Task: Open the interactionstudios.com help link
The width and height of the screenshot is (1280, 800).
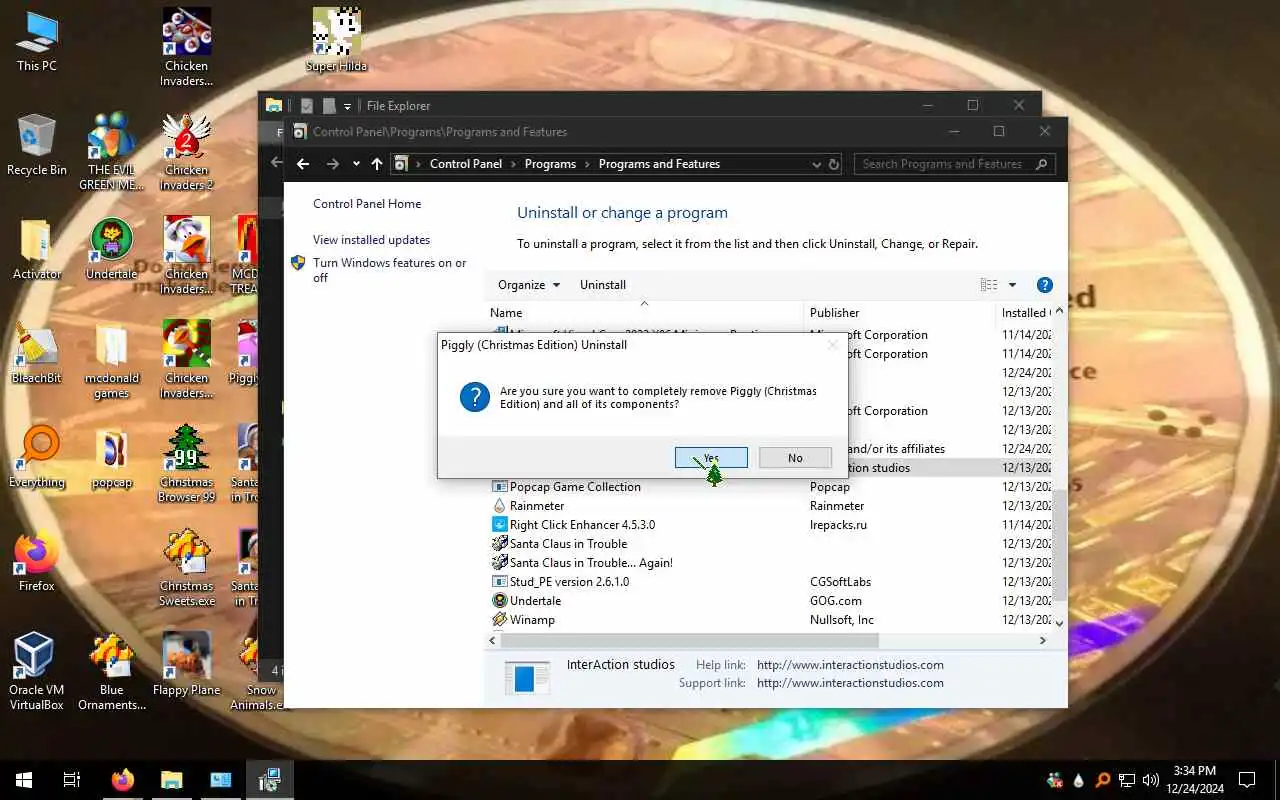Action: coord(850,665)
